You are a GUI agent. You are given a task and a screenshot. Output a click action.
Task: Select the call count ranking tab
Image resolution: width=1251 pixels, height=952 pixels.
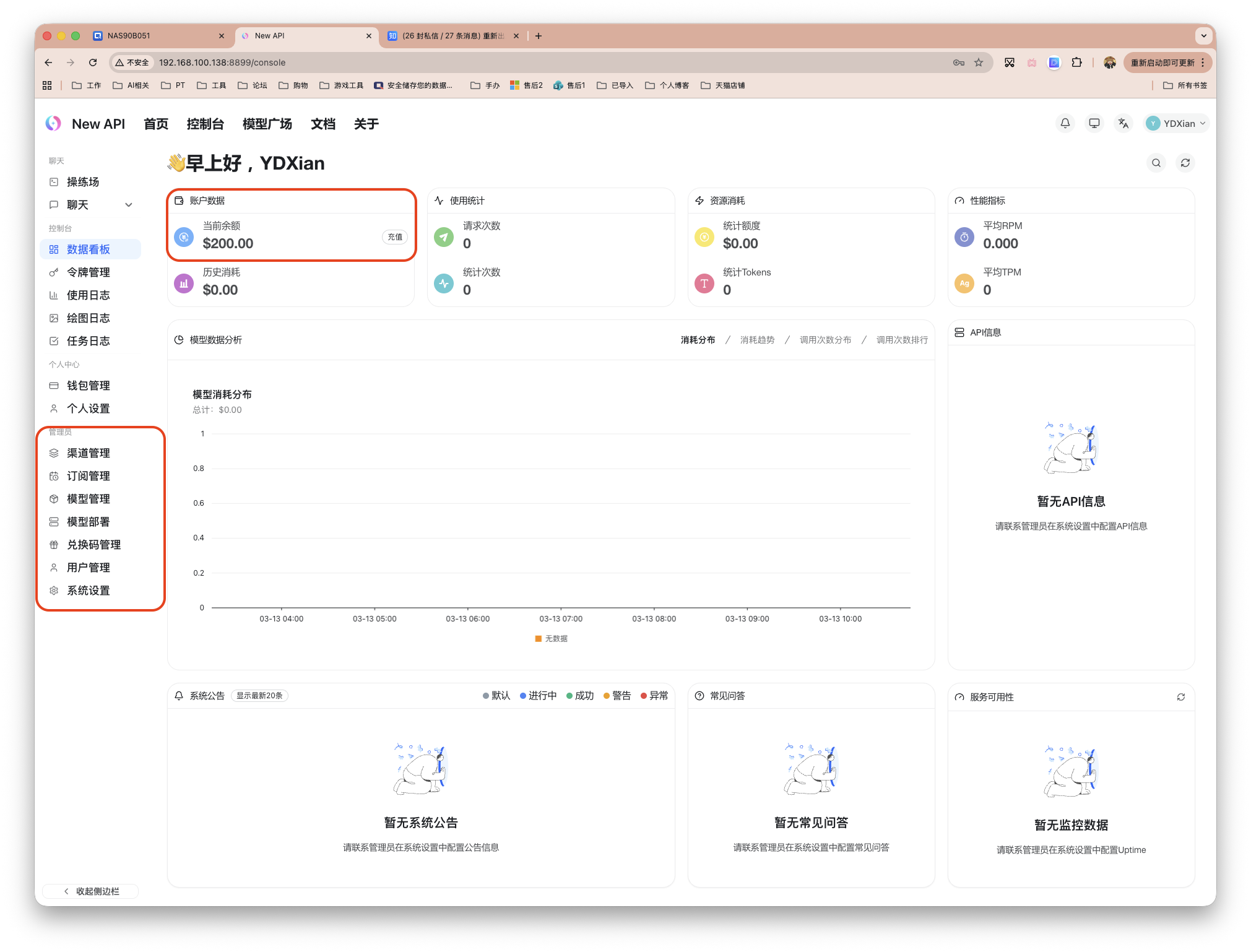click(902, 340)
